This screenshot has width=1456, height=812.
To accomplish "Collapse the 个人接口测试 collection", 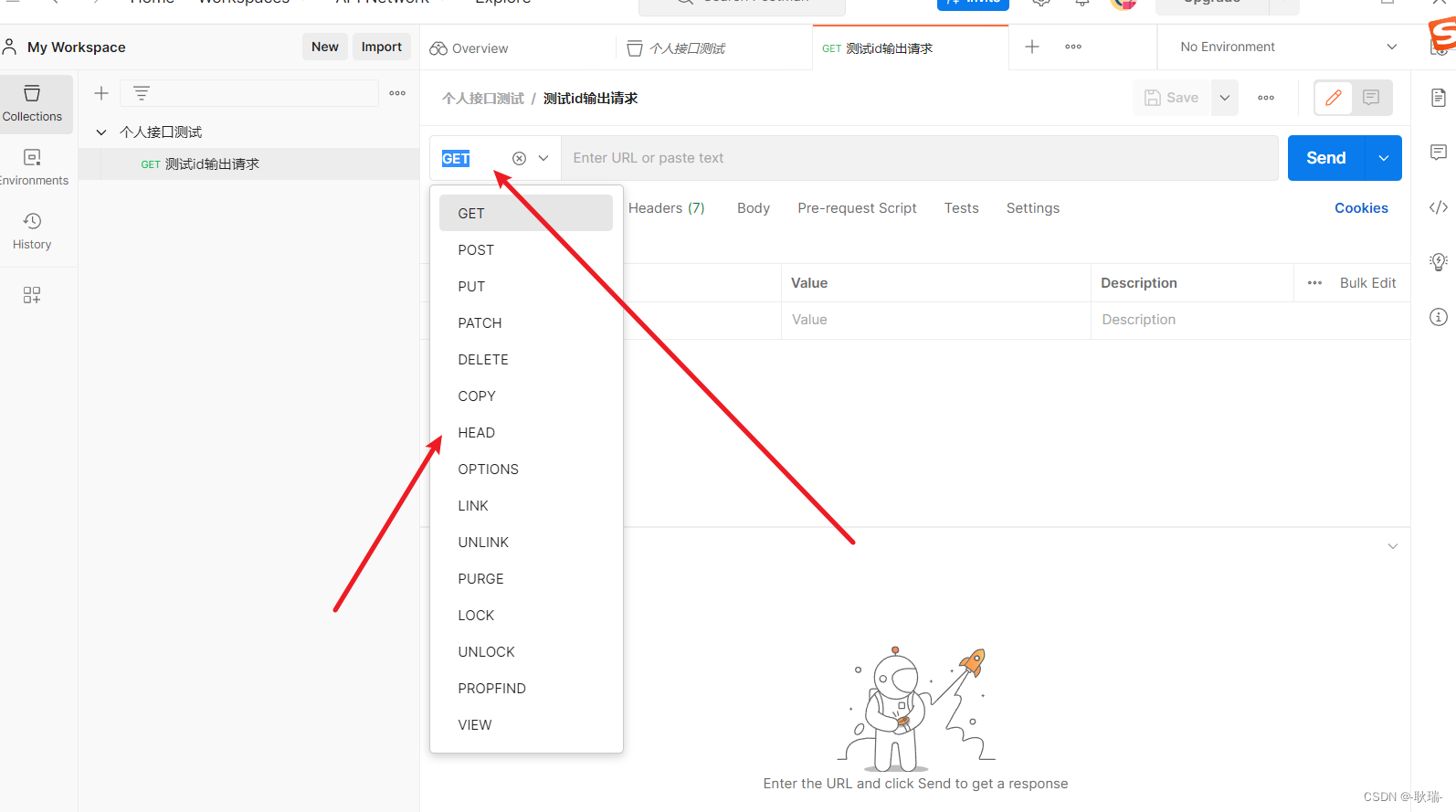I will (101, 132).
